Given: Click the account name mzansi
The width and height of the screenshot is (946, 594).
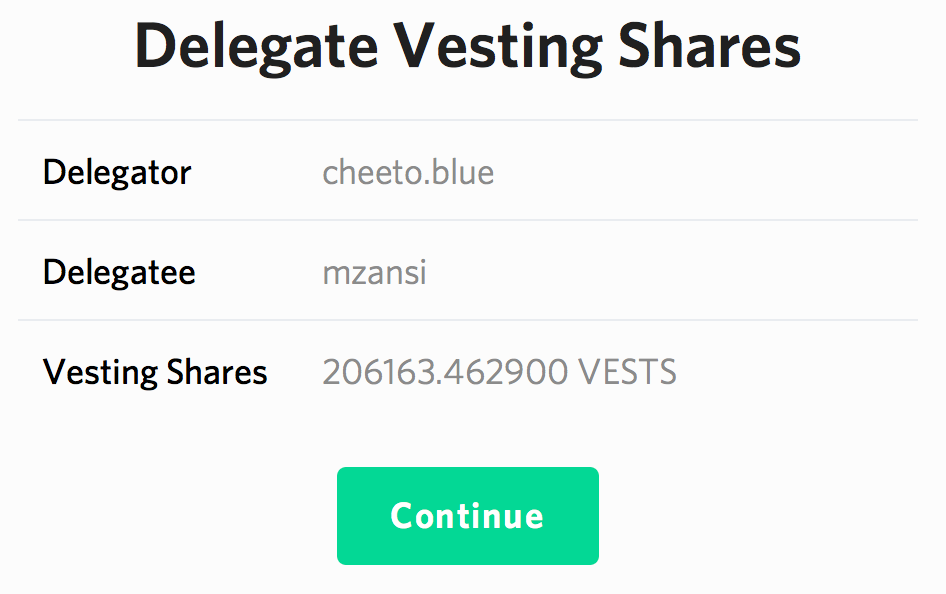Looking at the screenshot, I should pos(374,272).
